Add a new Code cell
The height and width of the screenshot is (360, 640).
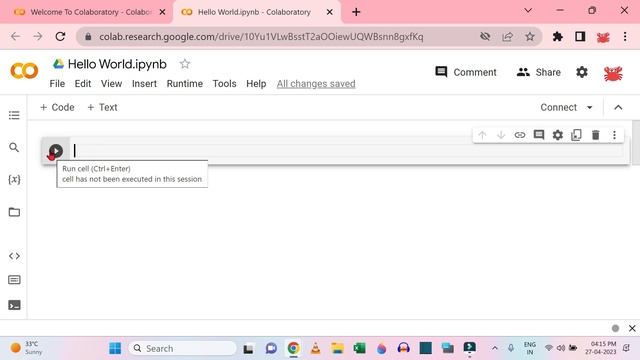pos(57,107)
